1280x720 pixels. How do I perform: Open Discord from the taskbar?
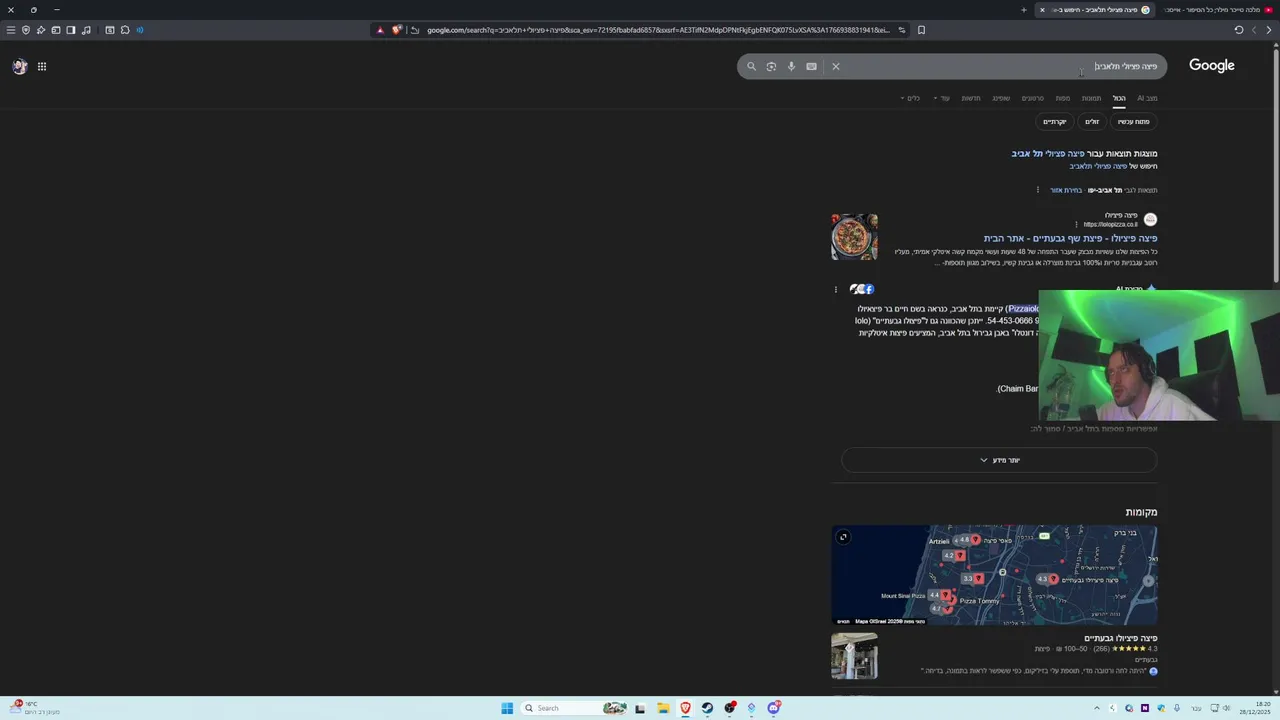point(773,708)
